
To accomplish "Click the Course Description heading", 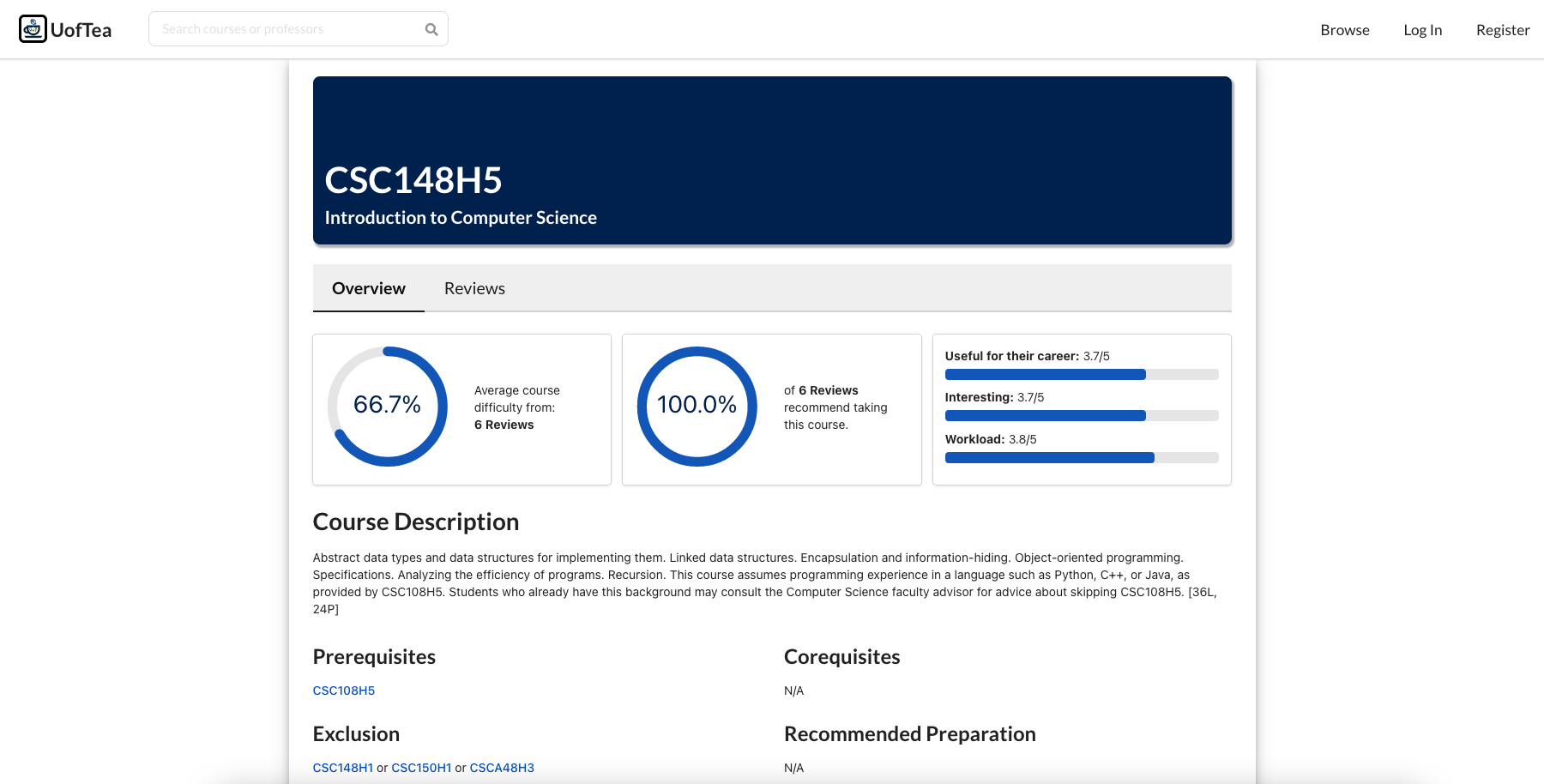I will 416,522.
